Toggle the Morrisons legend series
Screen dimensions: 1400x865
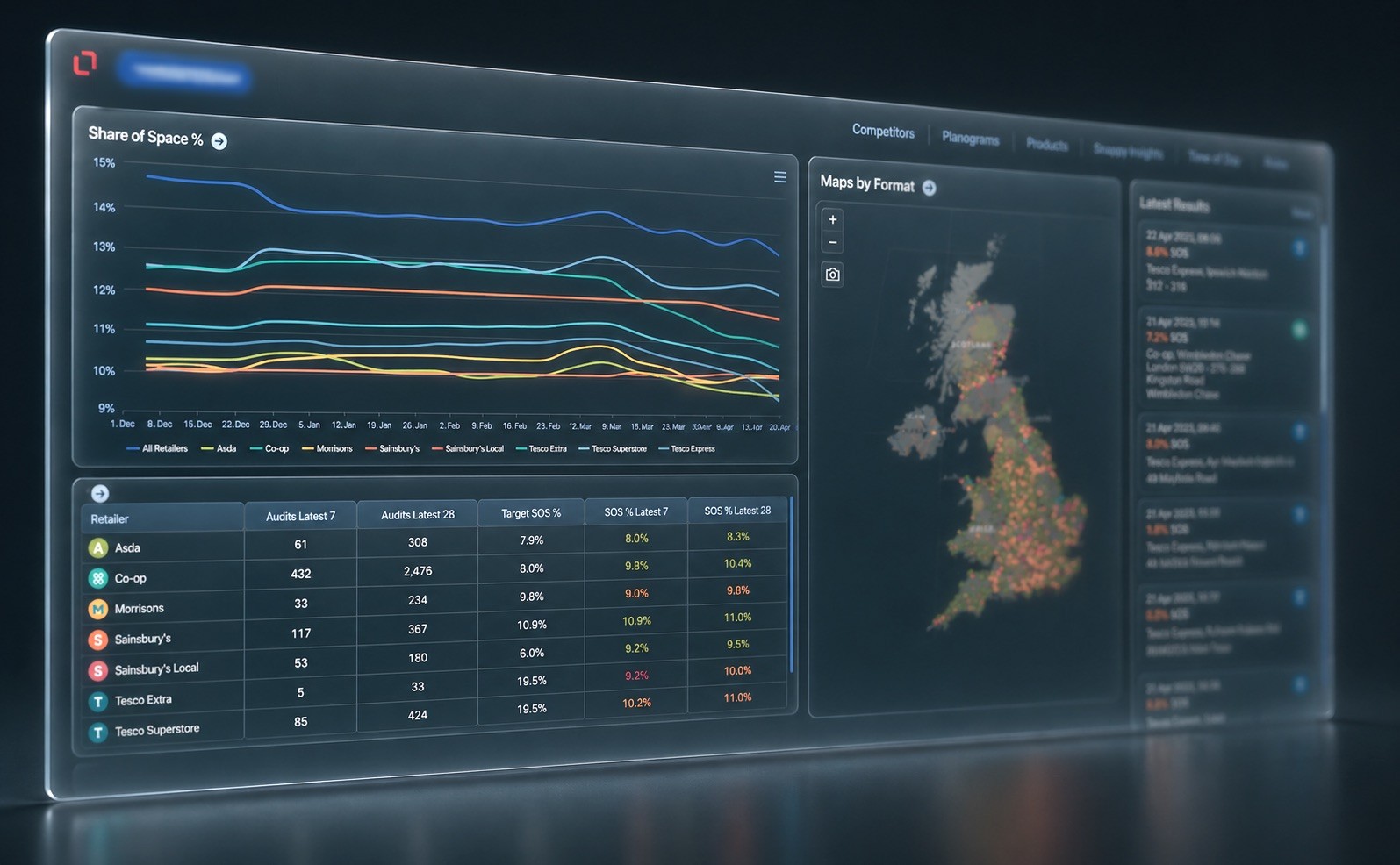pyautogui.click(x=327, y=448)
